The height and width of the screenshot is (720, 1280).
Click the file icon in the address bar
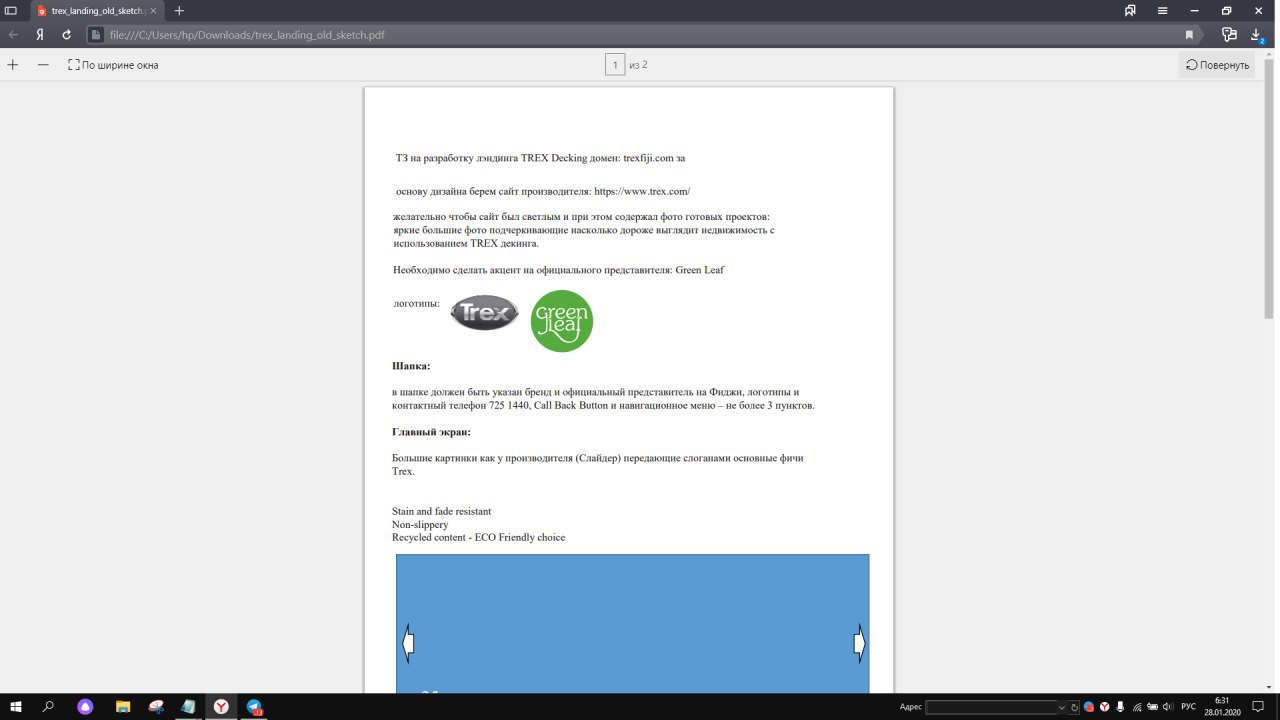click(x=96, y=34)
